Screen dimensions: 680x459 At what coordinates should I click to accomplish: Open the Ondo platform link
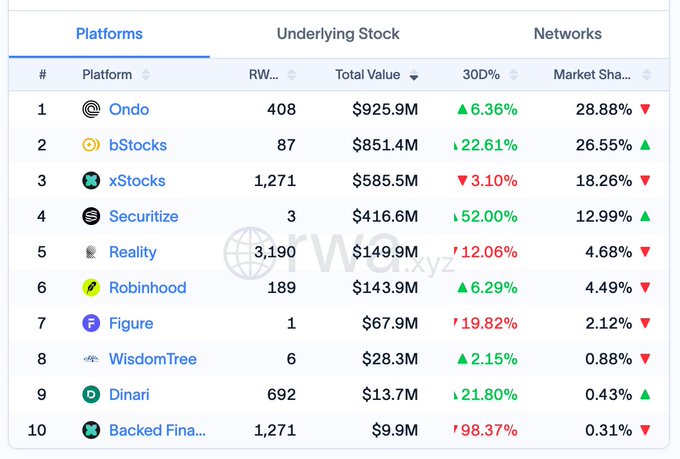coord(129,109)
